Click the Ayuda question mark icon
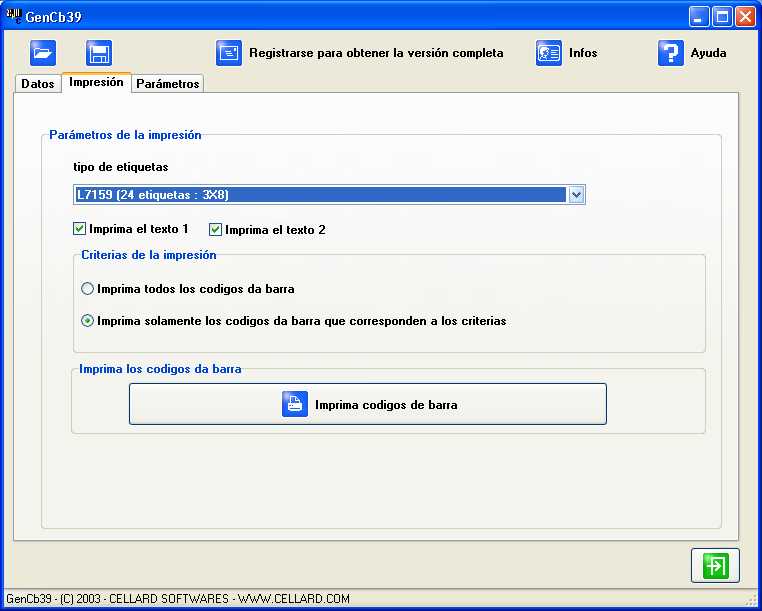 (x=670, y=53)
